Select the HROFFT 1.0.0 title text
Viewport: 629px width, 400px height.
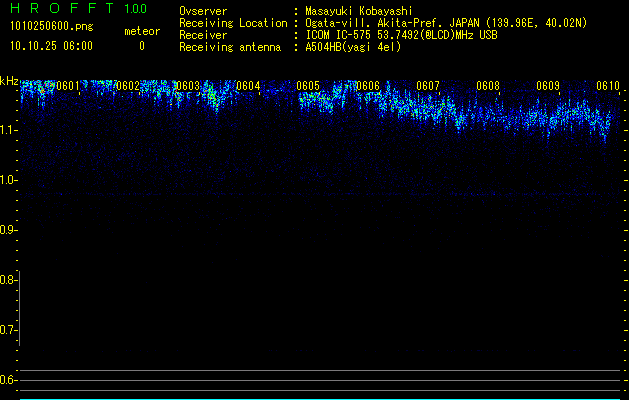click(79, 8)
